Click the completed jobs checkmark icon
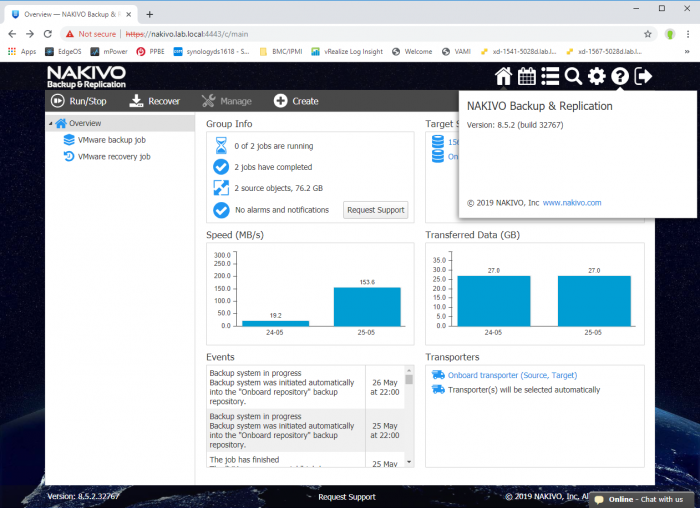 click(x=221, y=167)
